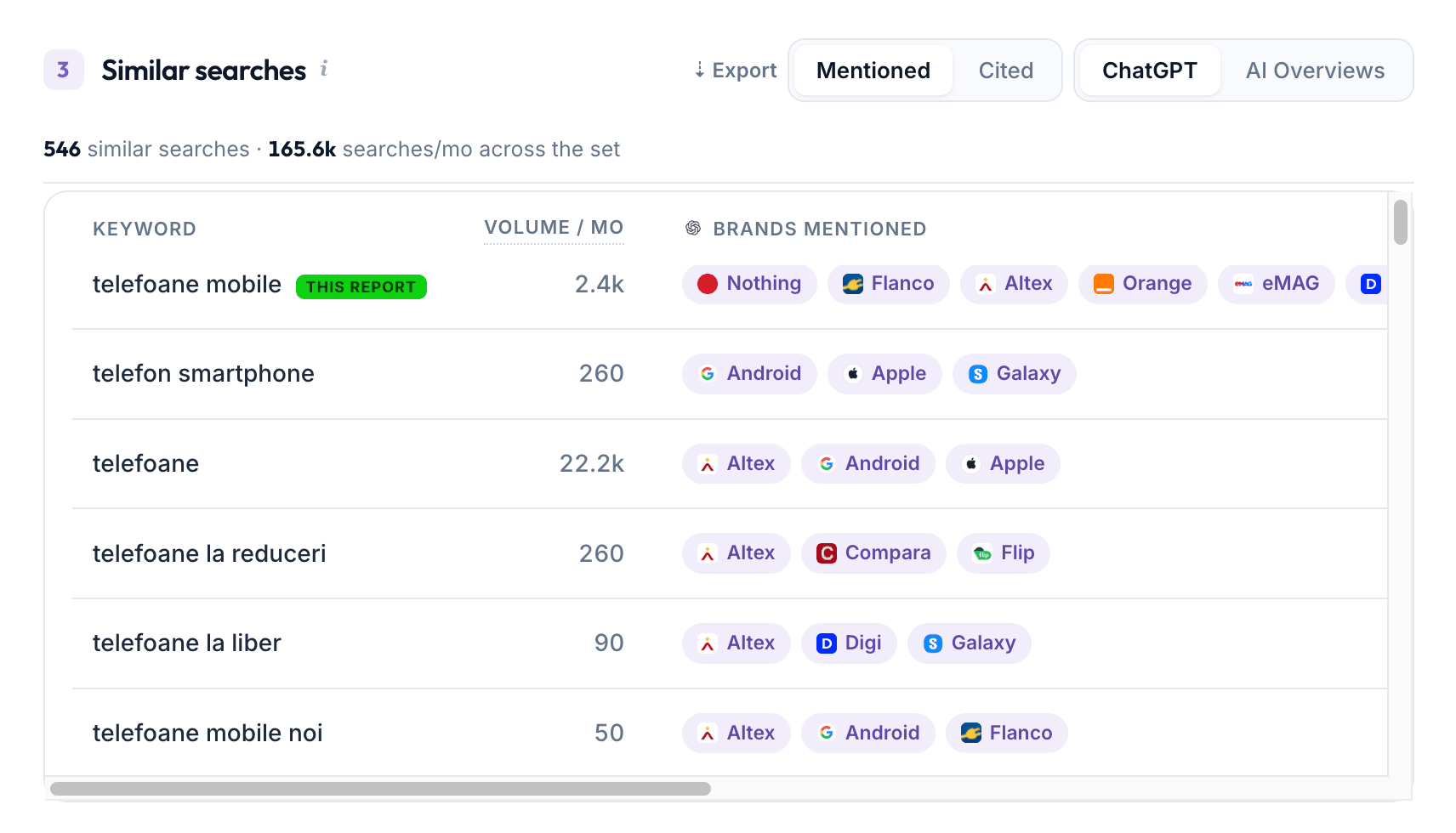Click the keyword 'telefon smartphone'
The image size is (1456, 833).
203,374
